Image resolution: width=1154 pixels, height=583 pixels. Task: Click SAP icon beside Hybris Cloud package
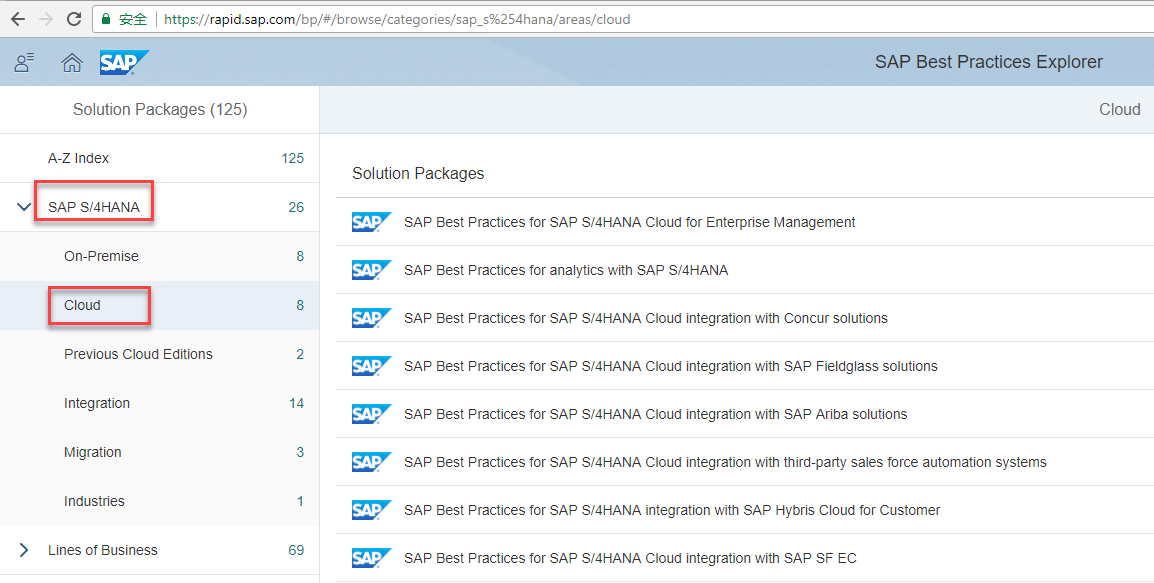(372, 510)
